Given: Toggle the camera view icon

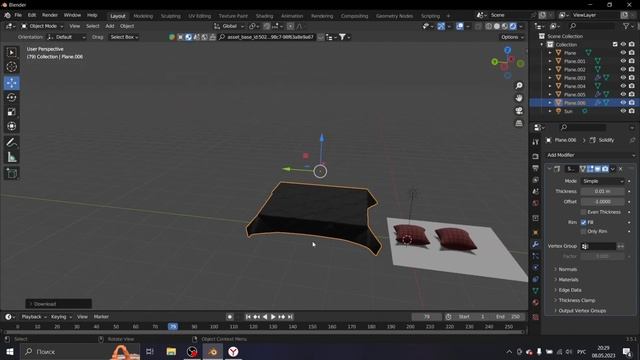Looking at the screenshot, I should click(x=519, y=111).
